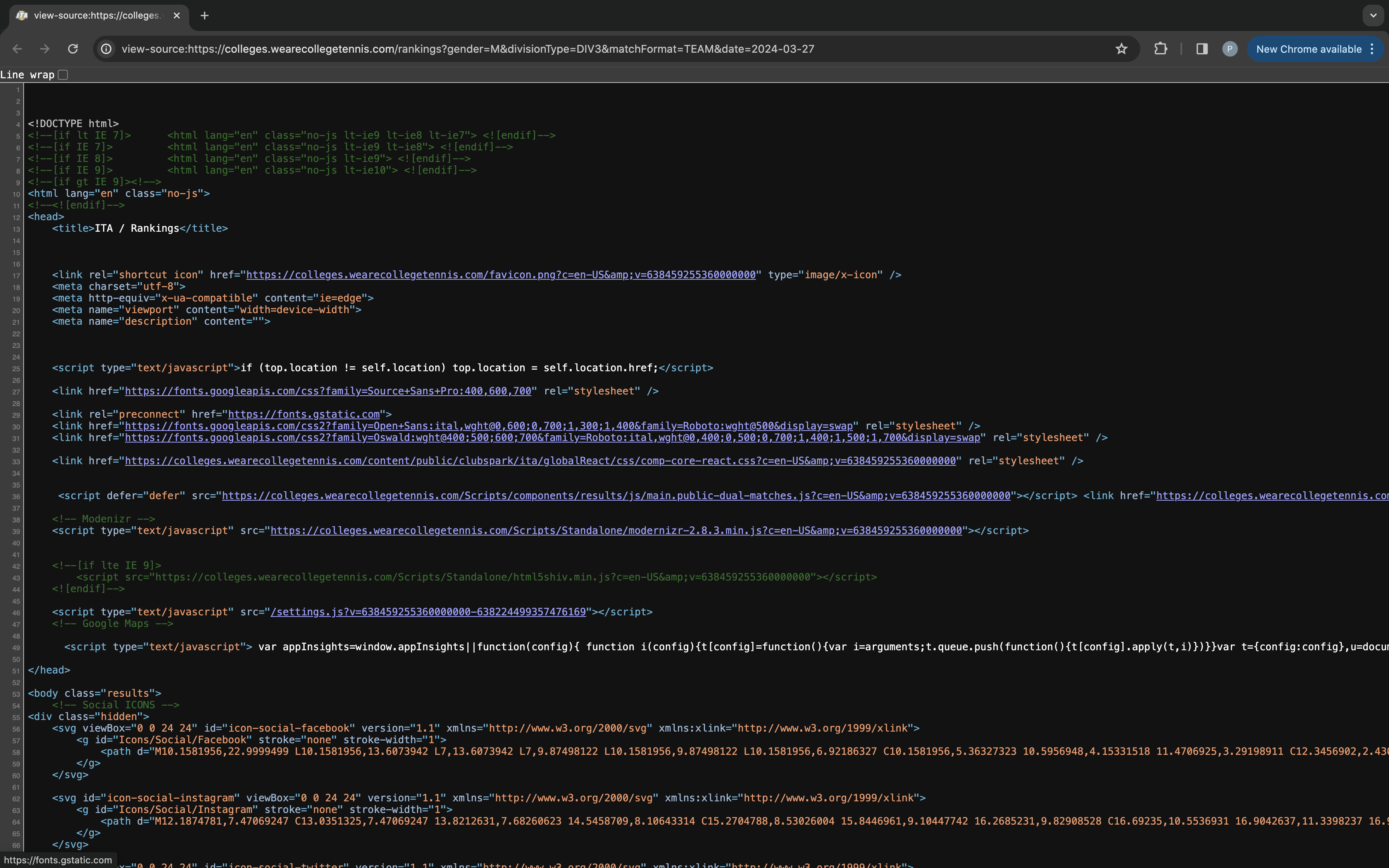Open the Extensions puzzle icon

click(1161, 49)
